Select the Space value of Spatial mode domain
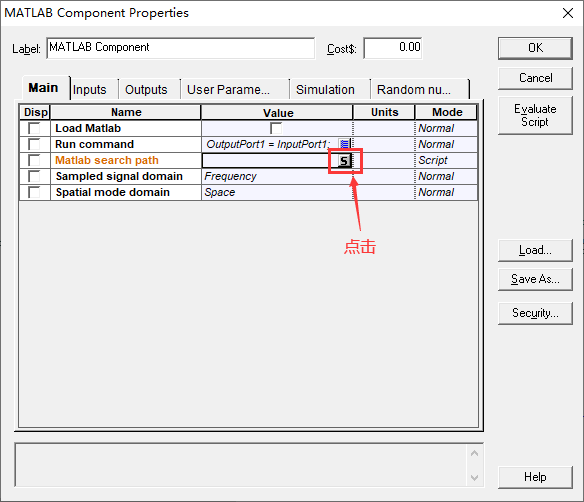 coord(277,192)
